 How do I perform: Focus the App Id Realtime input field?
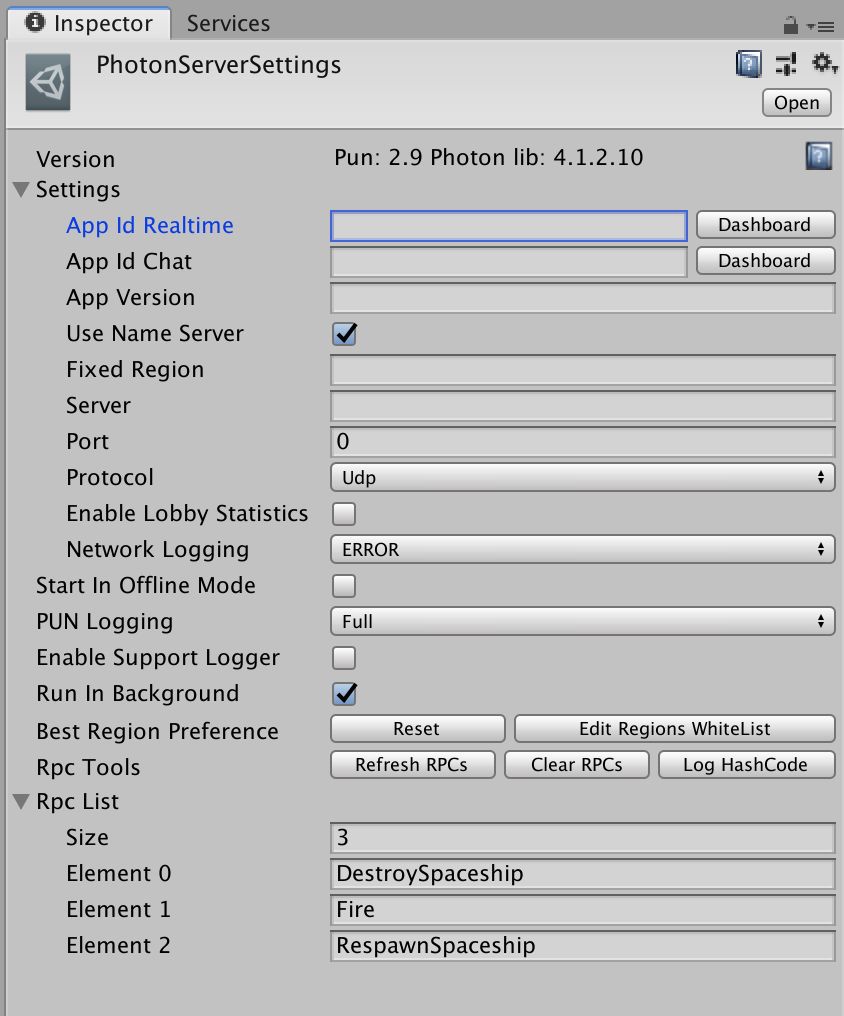click(508, 226)
